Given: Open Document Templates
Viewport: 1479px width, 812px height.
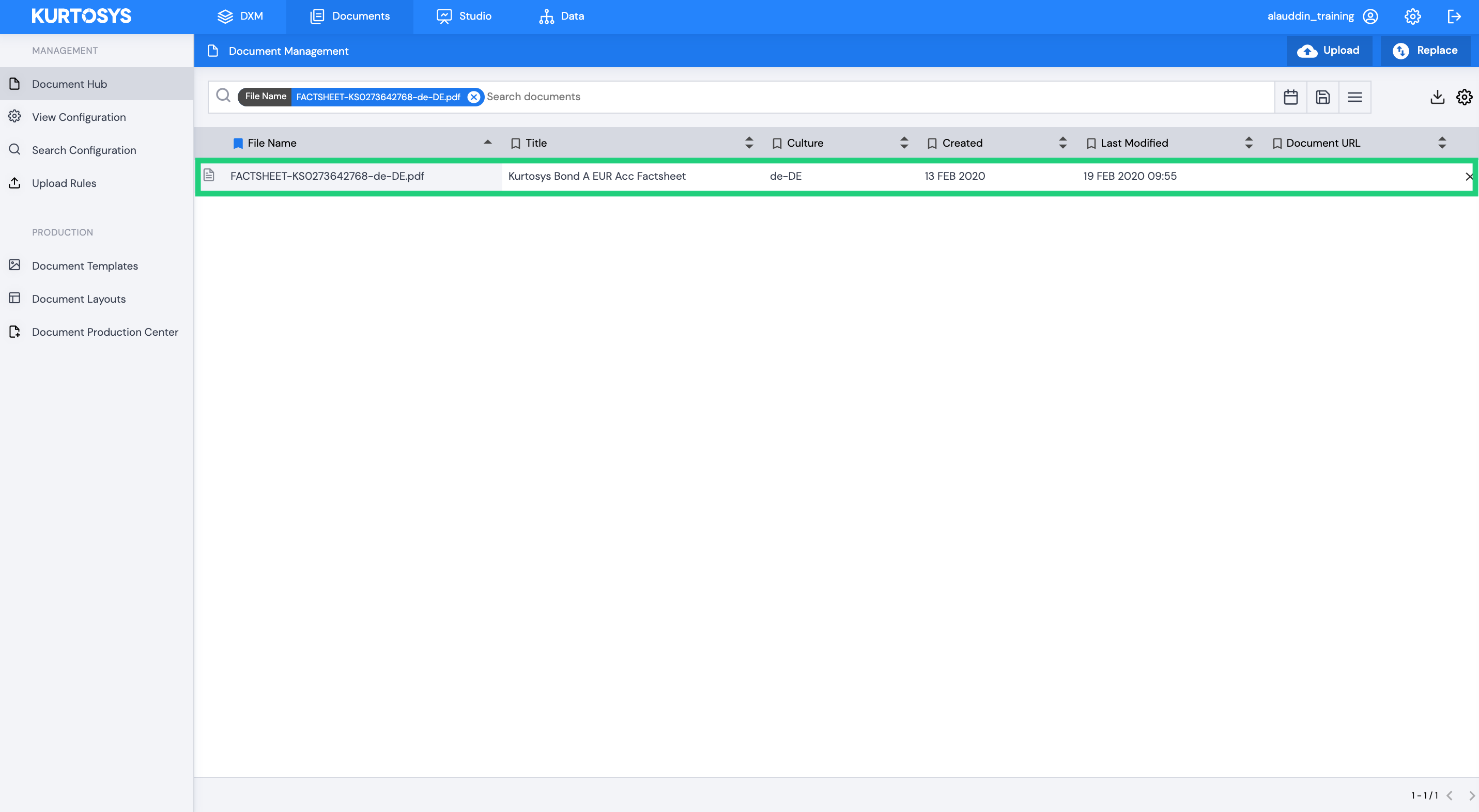Looking at the screenshot, I should click(97, 266).
